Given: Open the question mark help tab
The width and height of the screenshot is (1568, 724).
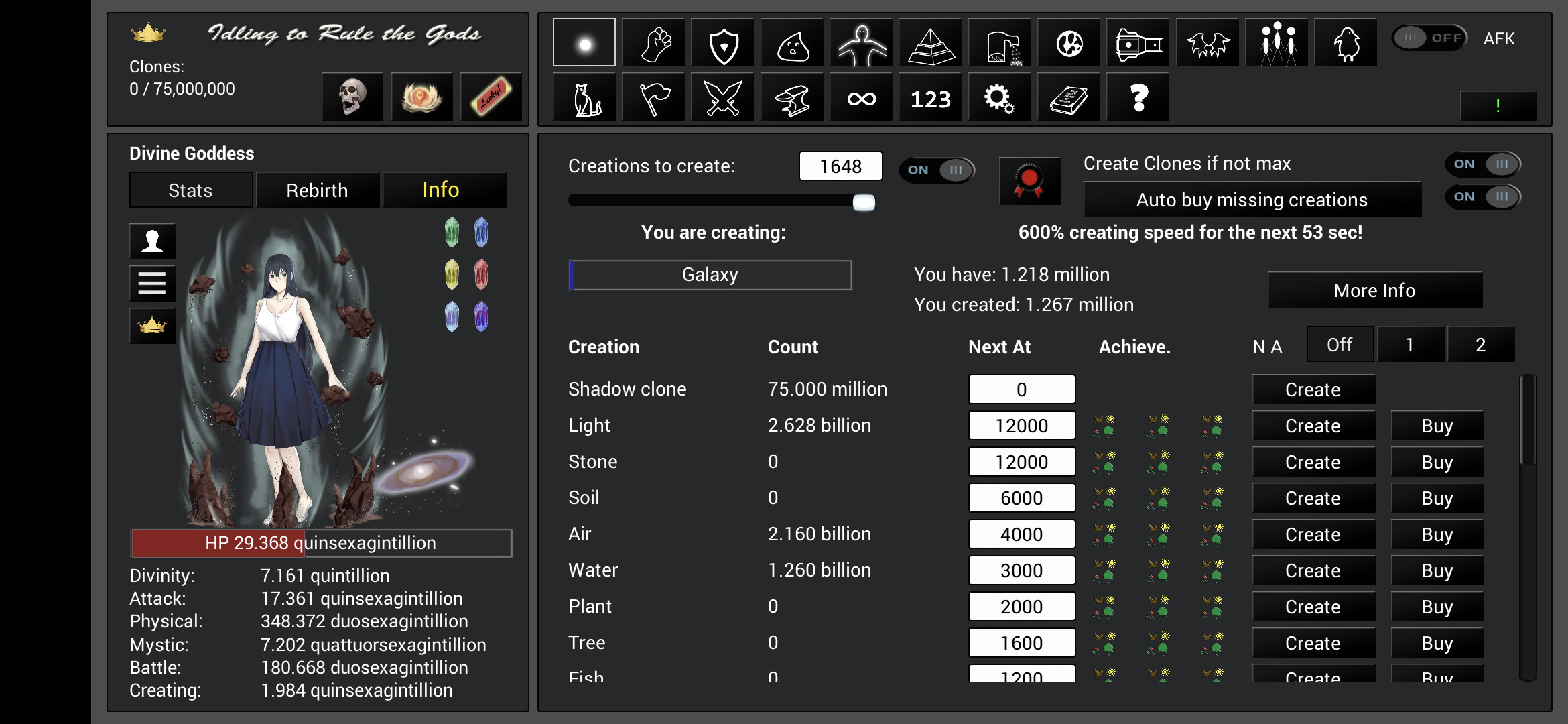Looking at the screenshot, I should 1138,97.
